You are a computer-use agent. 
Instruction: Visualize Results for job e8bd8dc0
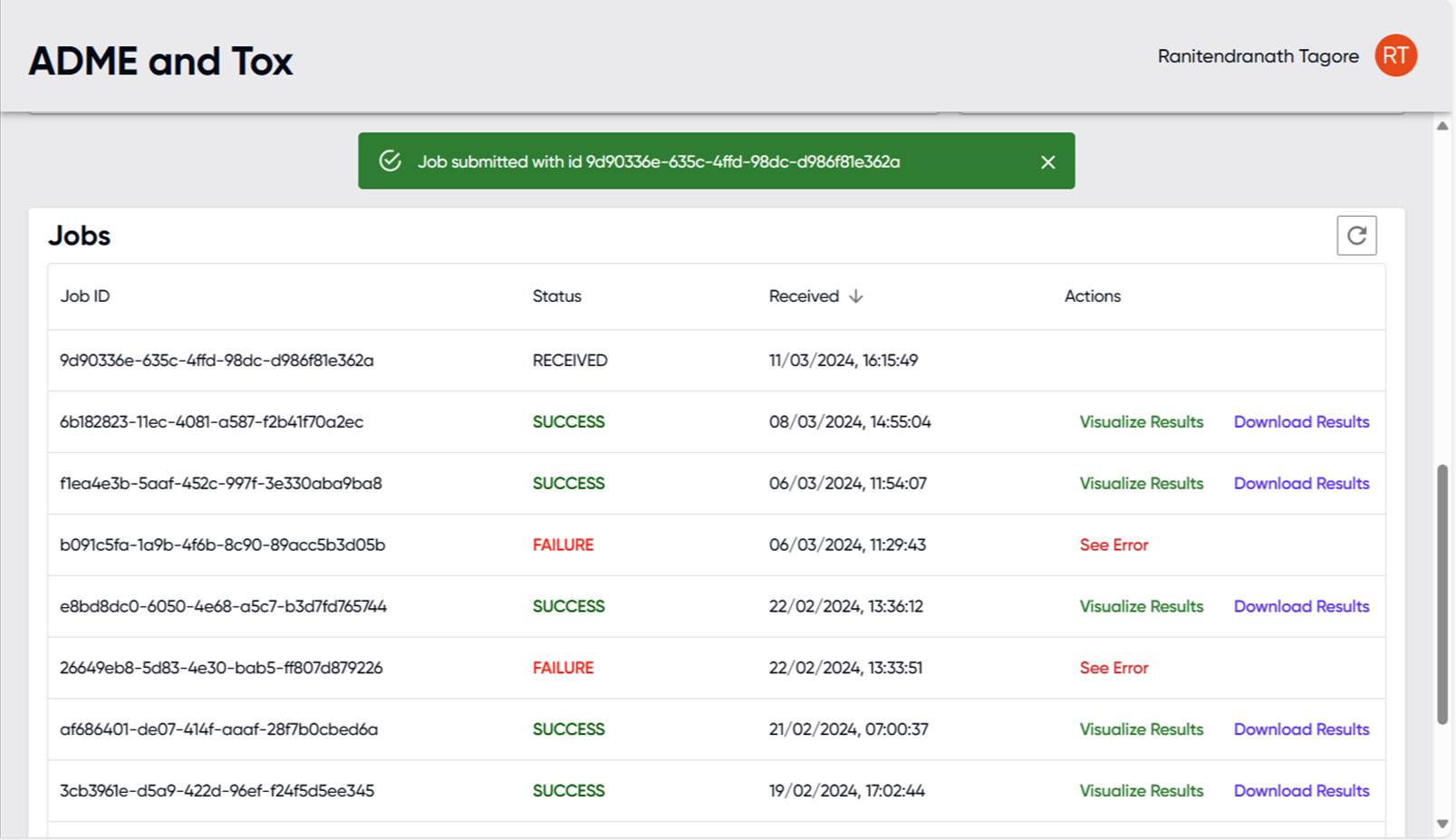point(1142,606)
